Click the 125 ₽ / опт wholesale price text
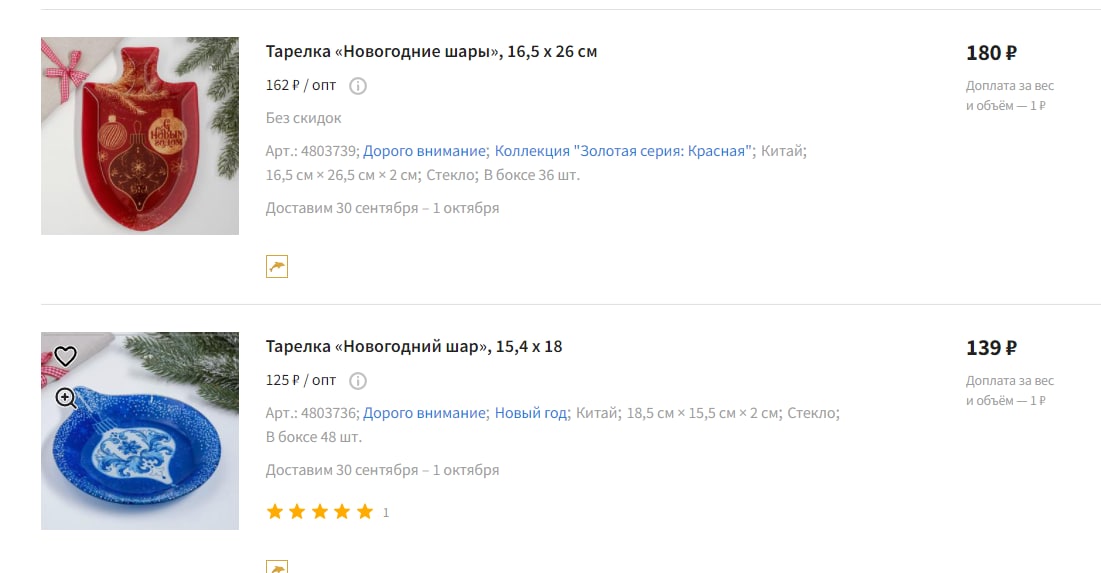Image resolution: width=1101 pixels, height=573 pixels. (x=301, y=380)
